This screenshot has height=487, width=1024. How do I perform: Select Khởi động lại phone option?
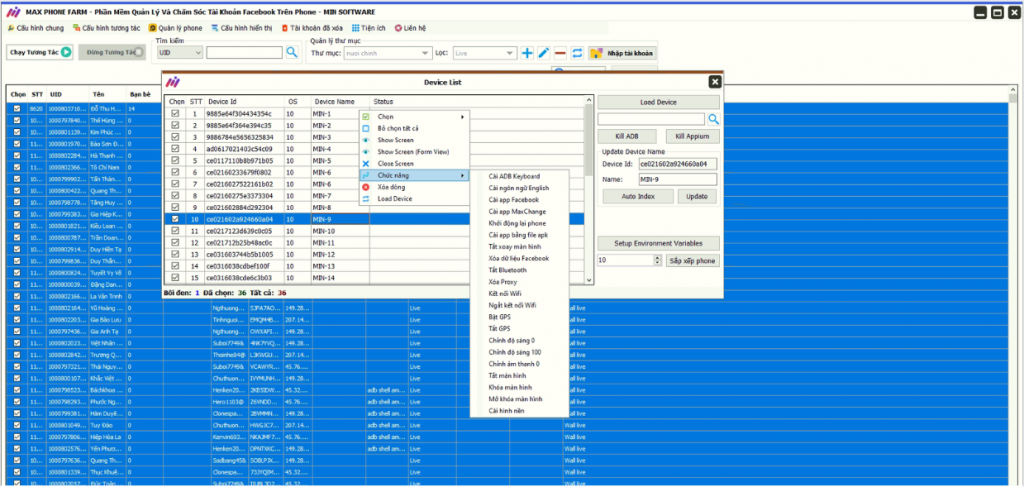[519, 223]
